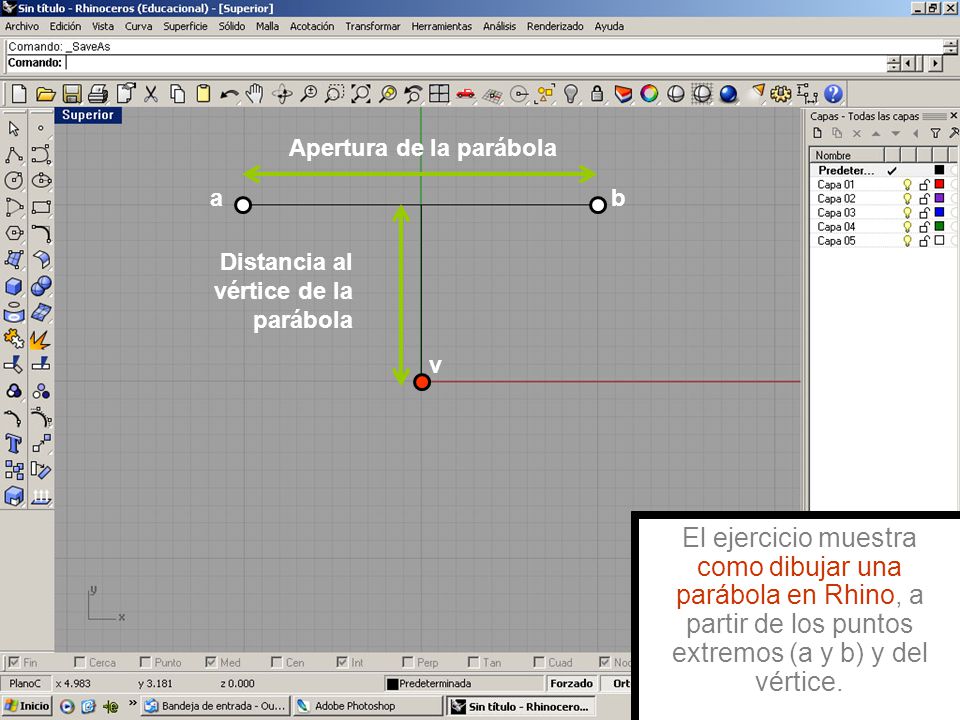Undo the last action with the curved arrow icon
Viewport: 960px width, 720px height.
tap(229, 94)
